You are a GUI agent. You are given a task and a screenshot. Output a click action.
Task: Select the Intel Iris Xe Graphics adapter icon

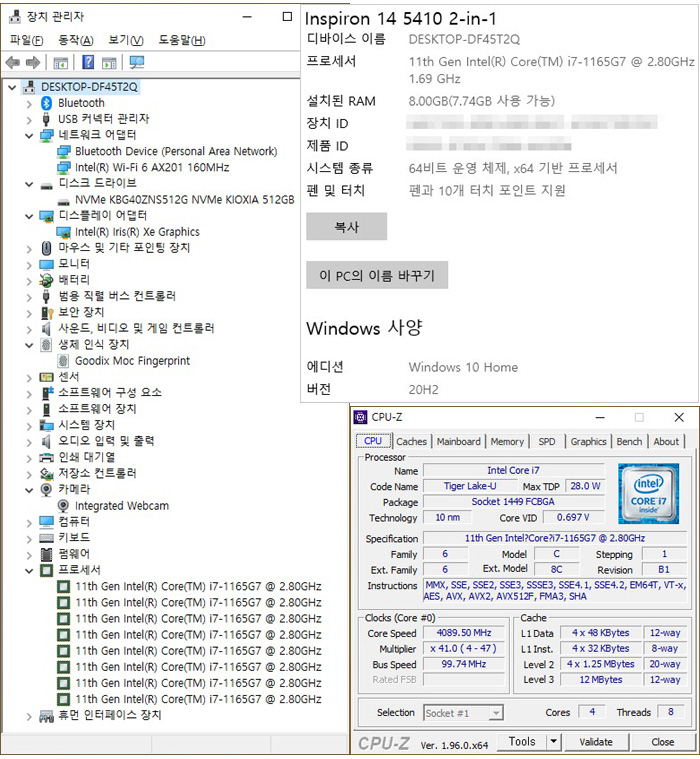63,232
